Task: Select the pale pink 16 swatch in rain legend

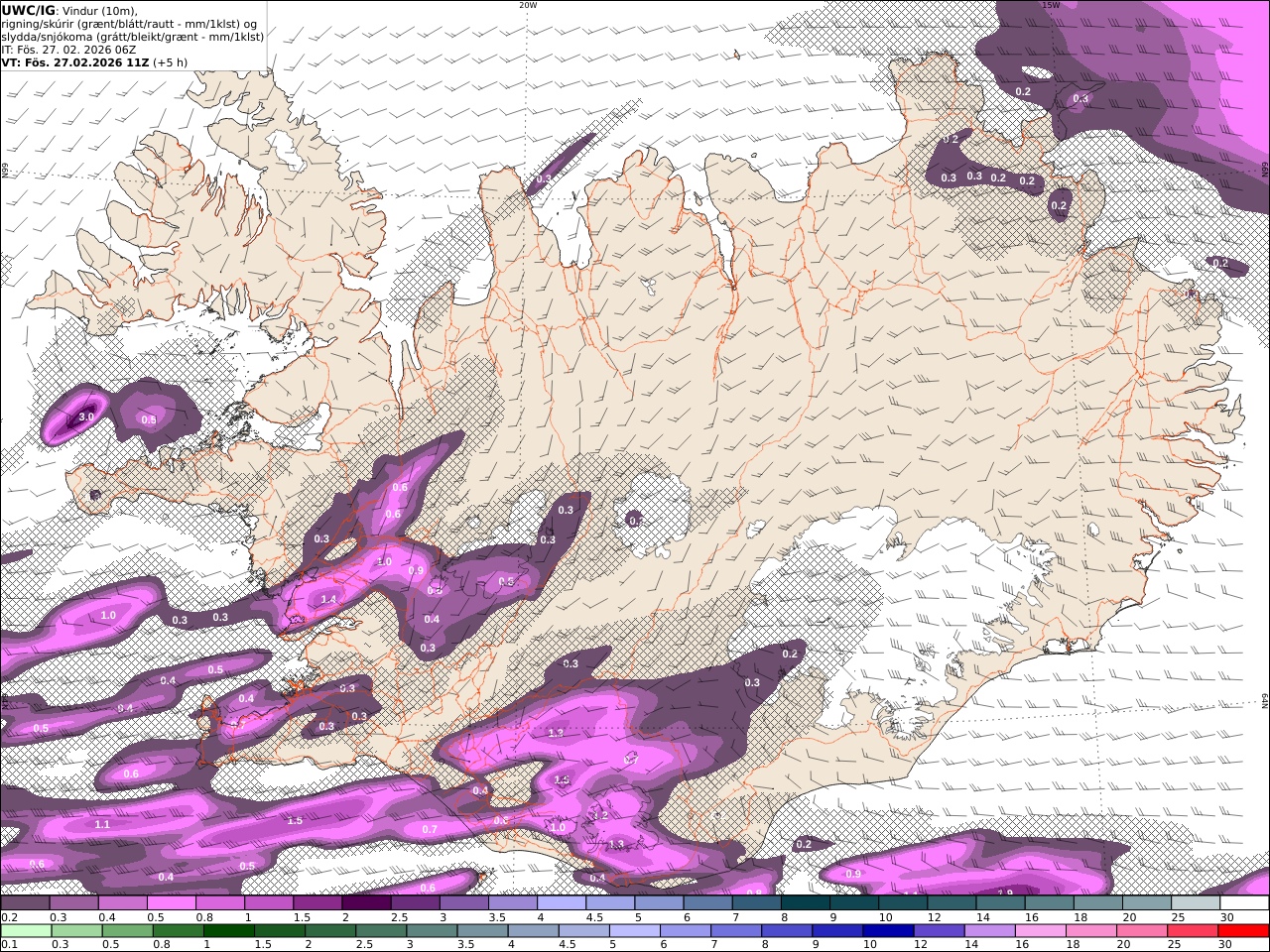Action: tap(1039, 930)
